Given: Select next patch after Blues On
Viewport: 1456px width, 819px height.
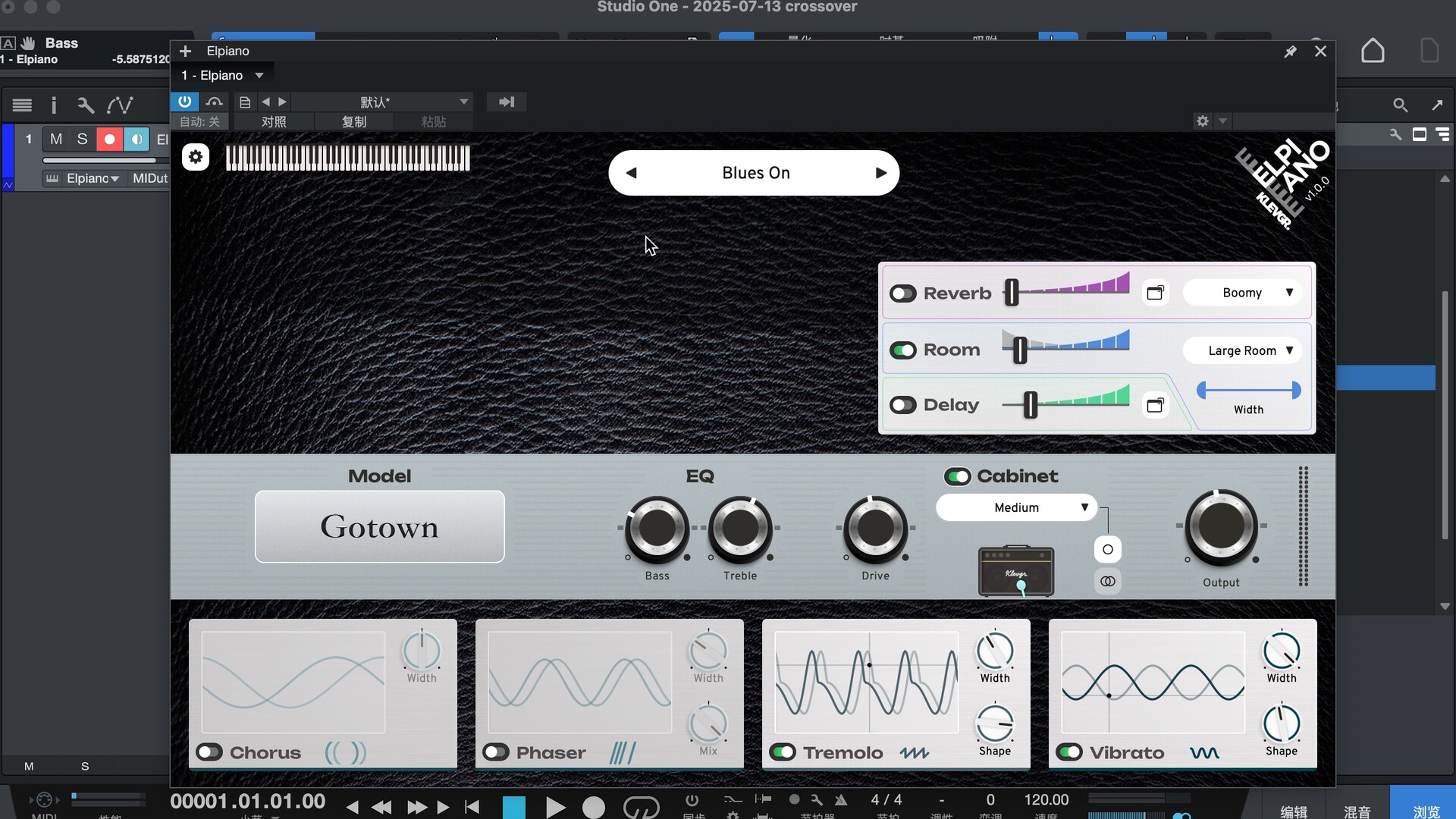Looking at the screenshot, I should tap(880, 173).
